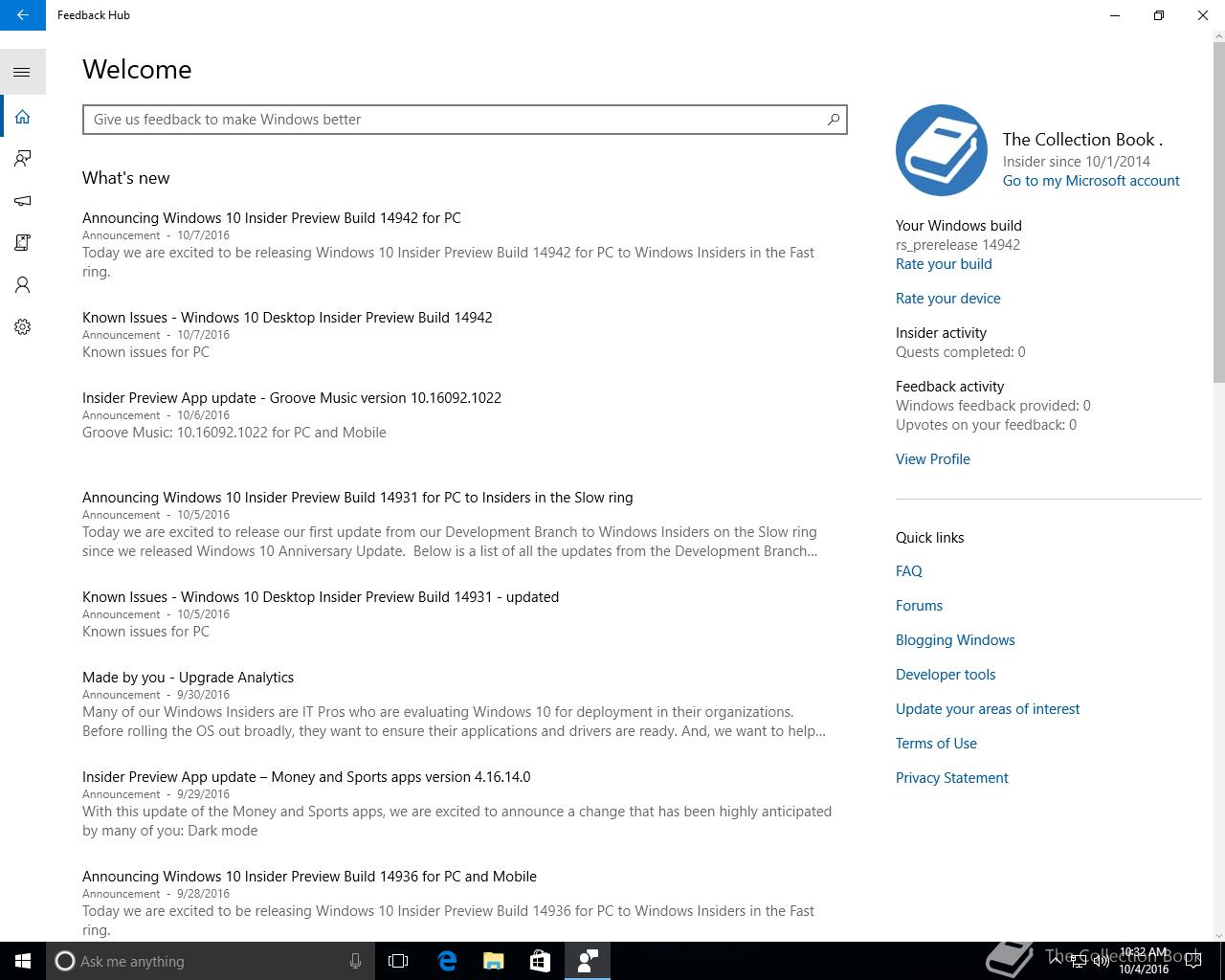This screenshot has width=1225, height=980.
Task: Open Groove Music version 10.16092.1022 announcement
Action: tap(292, 398)
